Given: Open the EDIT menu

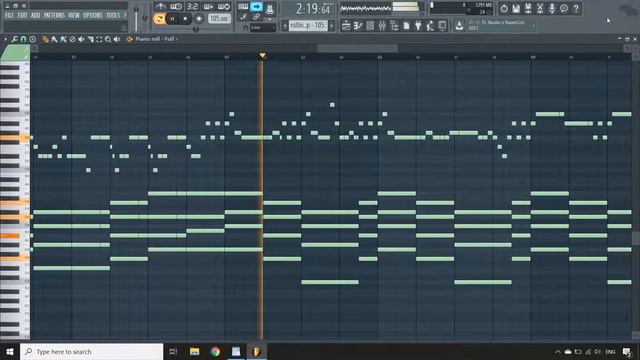Looking at the screenshot, I should click(22, 16).
